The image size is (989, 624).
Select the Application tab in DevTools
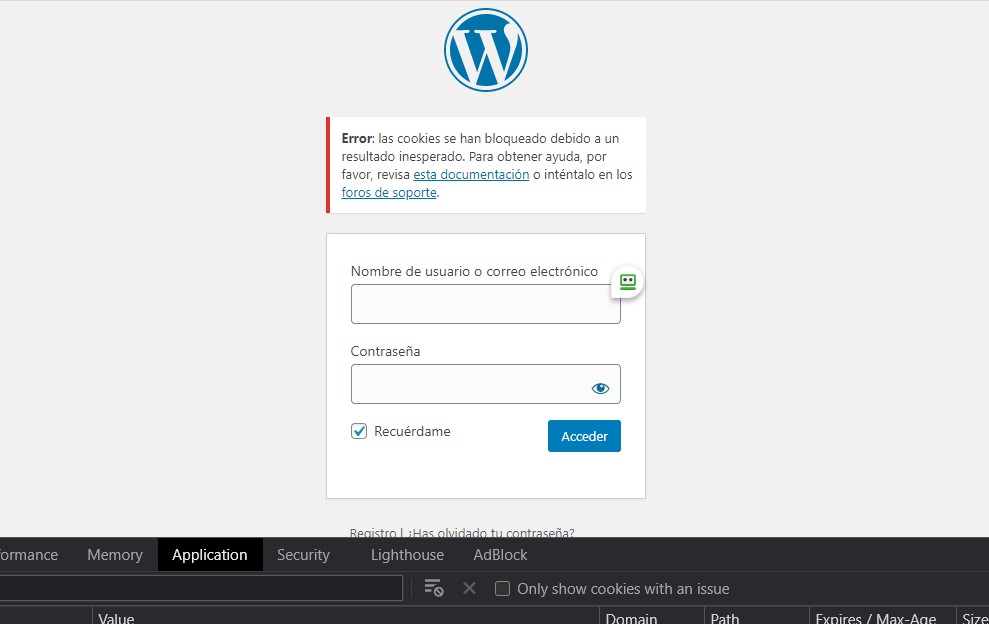(x=210, y=555)
